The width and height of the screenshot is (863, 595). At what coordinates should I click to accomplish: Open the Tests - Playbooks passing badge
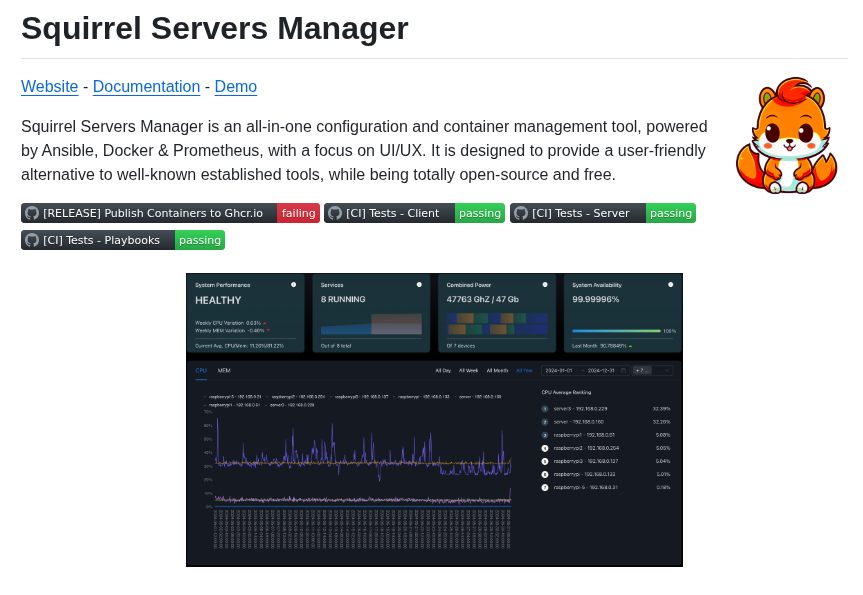pyautogui.click(x=123, y=240)
